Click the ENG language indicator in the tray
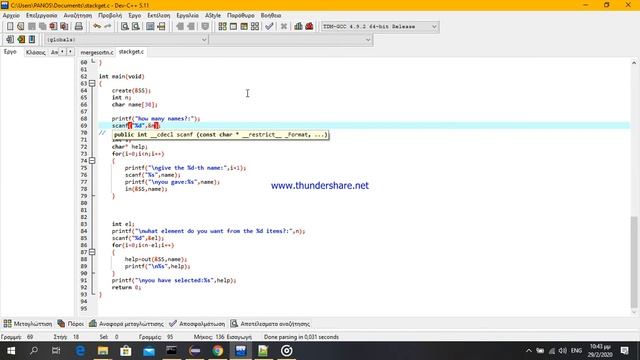Screen dimensions: 640x360 pos(576,351)
